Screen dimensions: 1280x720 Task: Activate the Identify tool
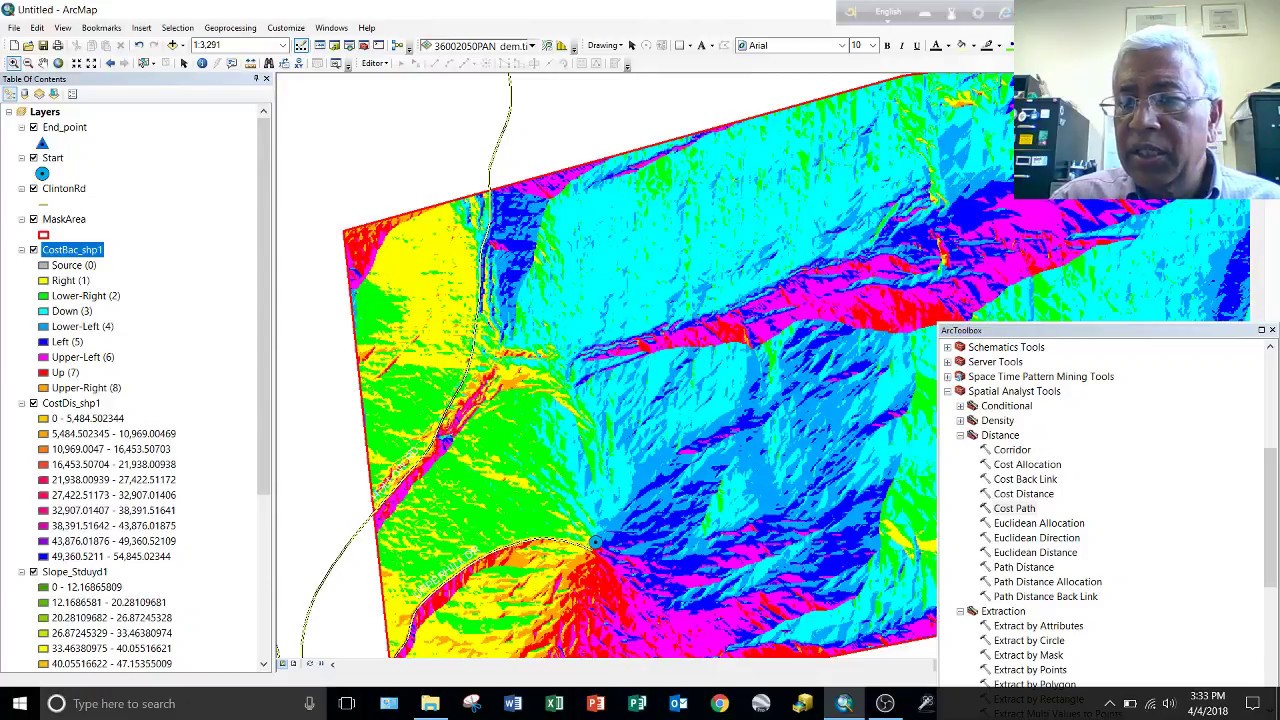(202, 64)
